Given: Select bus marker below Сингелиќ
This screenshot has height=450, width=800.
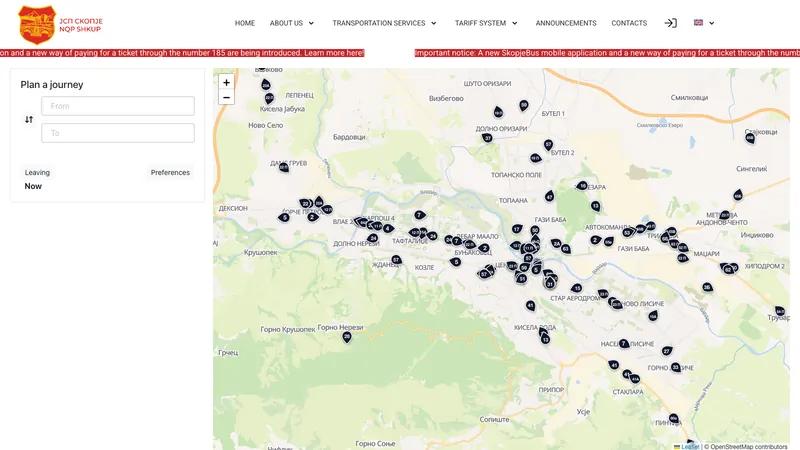Looking at the screenshot, I should (738, 195).
